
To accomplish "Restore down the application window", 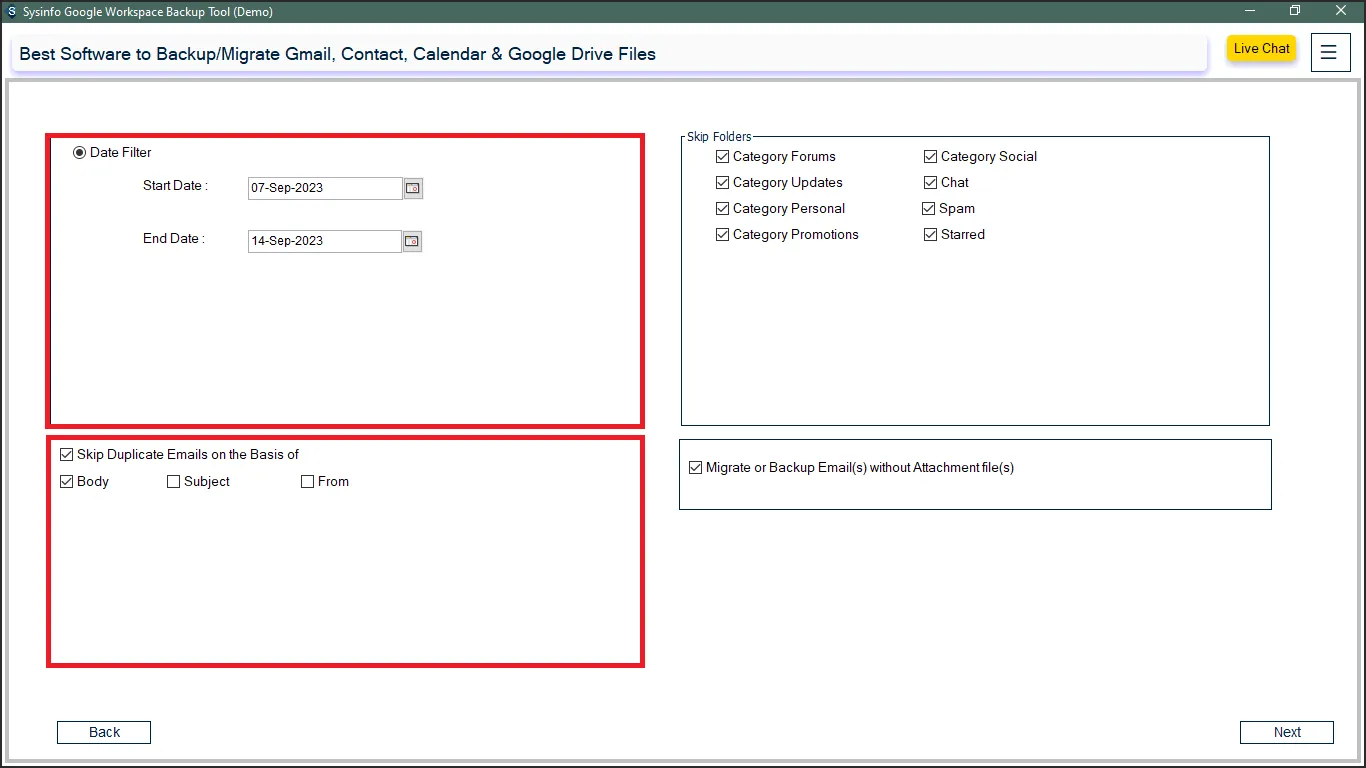I will coord(1295,11).
